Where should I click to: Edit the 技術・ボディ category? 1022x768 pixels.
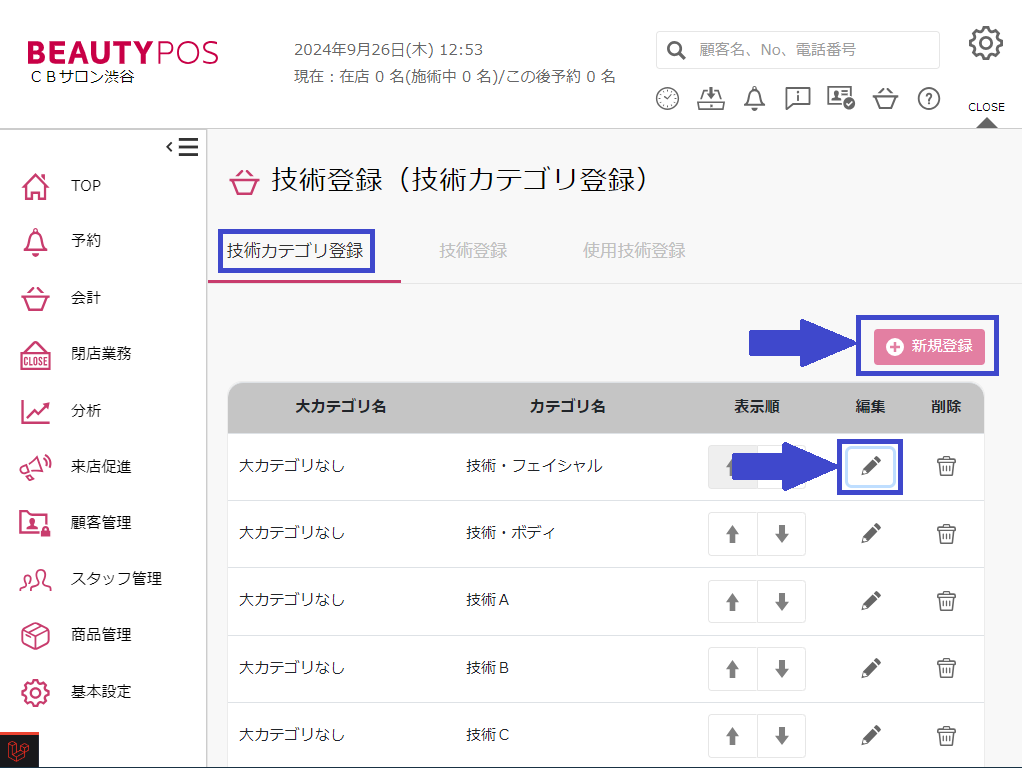pyautogui.click(x=871, y=534)
